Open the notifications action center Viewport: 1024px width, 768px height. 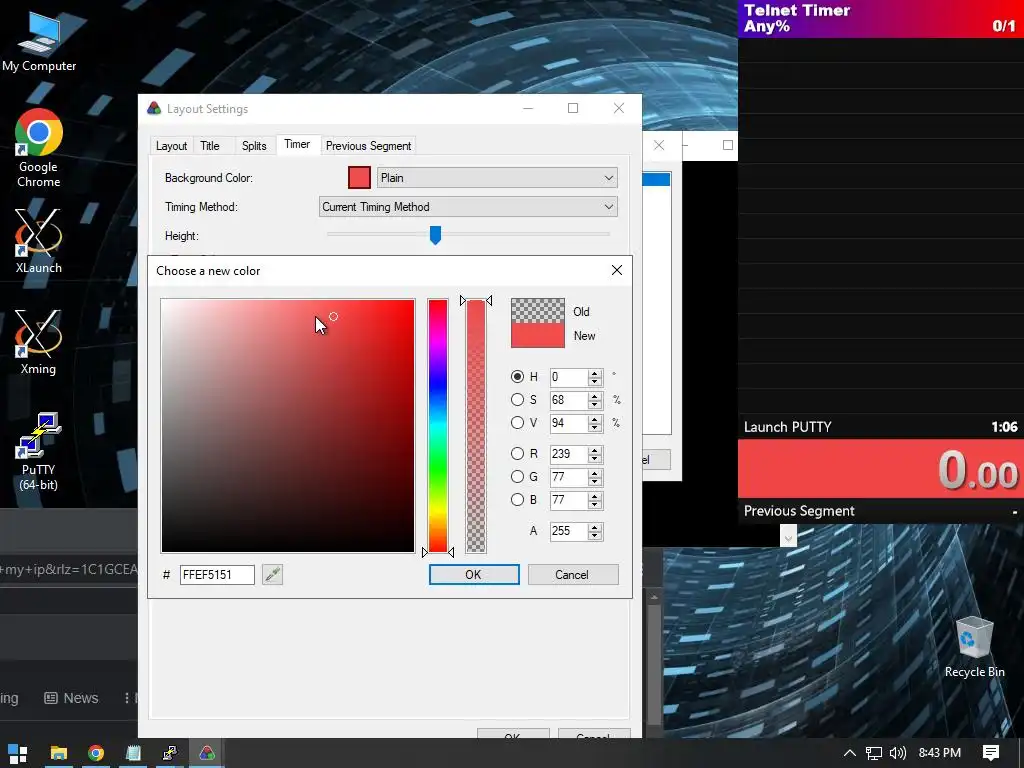(x=991, y=753)
